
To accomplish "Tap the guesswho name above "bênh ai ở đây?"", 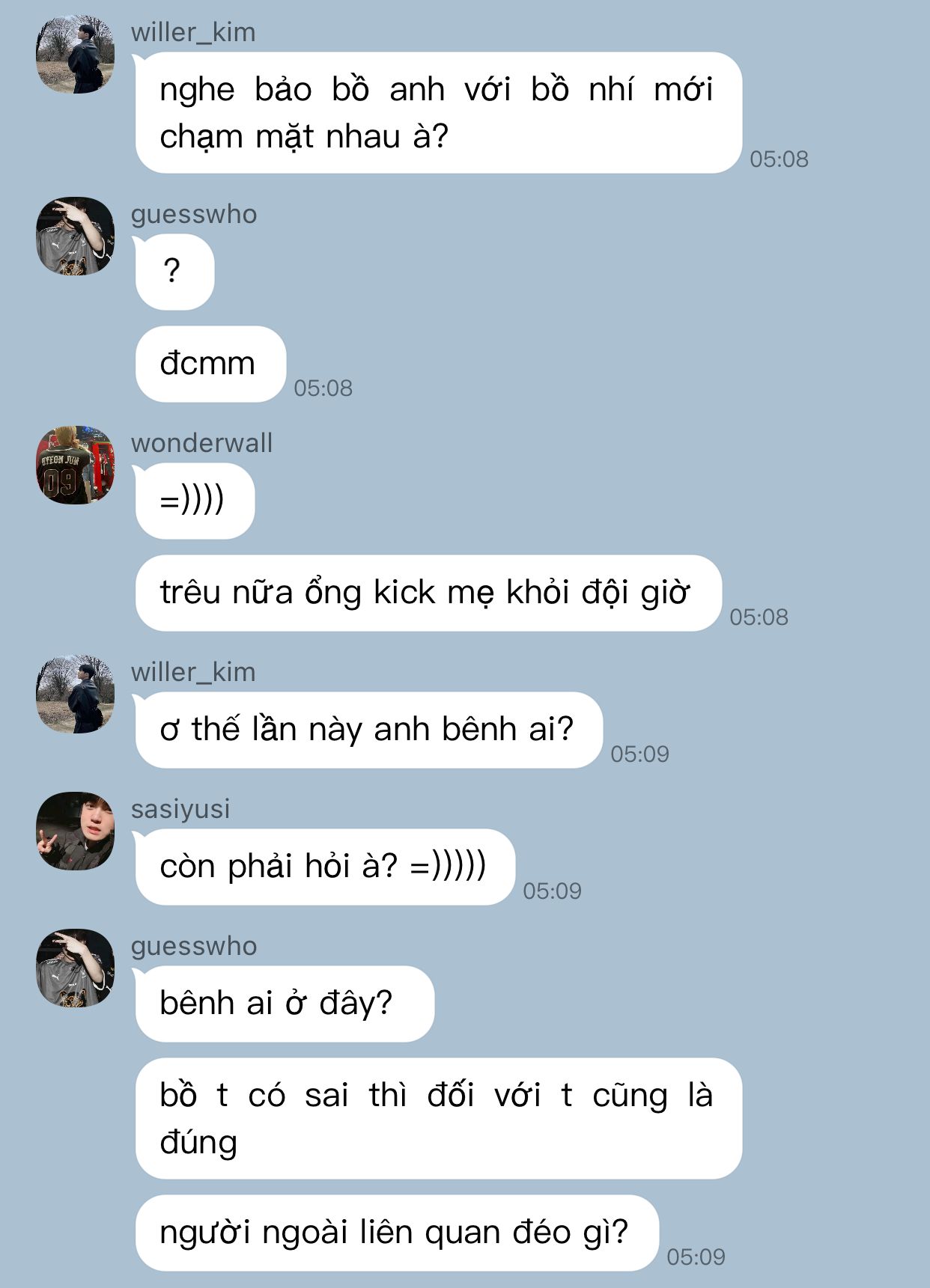I will (194, 947).
